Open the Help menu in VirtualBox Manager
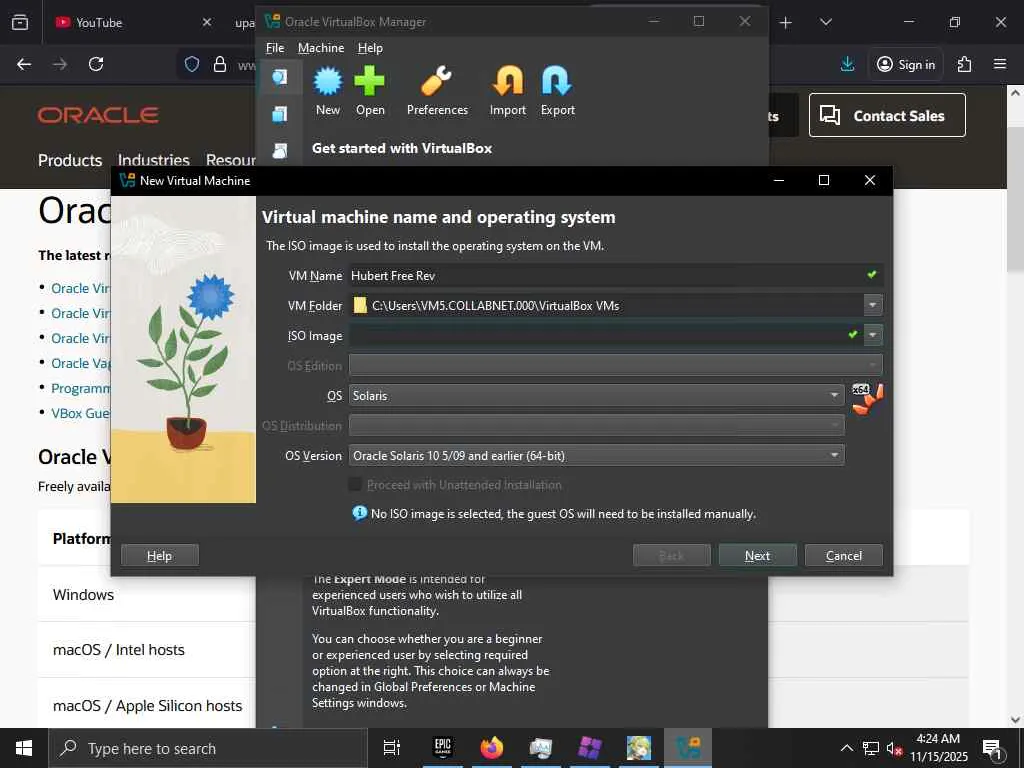 [370, 48]
